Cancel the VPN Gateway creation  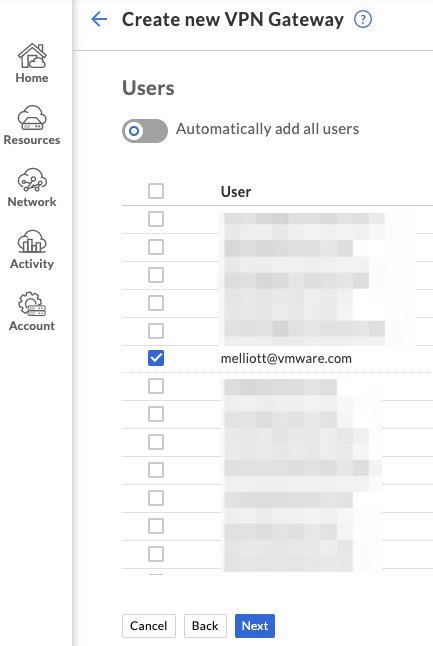pos(149,626)
